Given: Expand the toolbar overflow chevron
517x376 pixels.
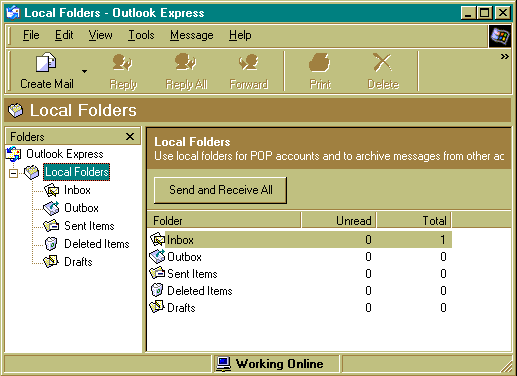Looking at the screenshot, I should pos(505,56).
